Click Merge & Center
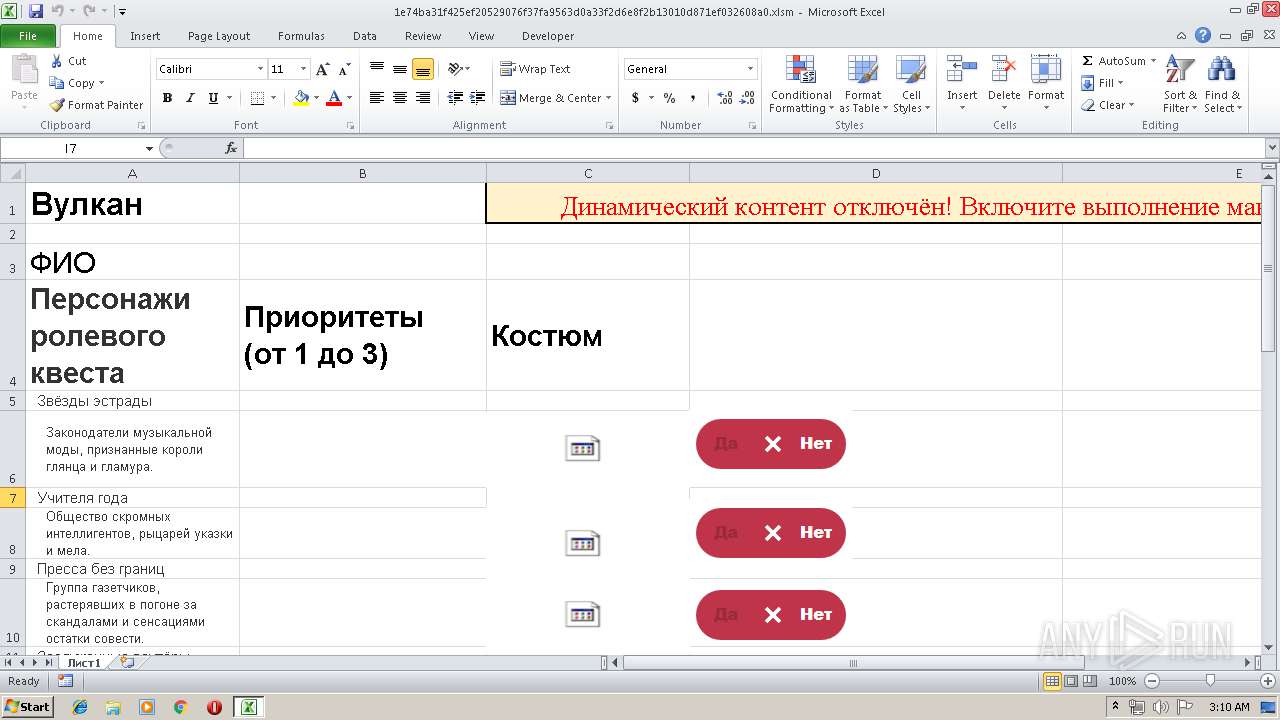 (551, 98)
